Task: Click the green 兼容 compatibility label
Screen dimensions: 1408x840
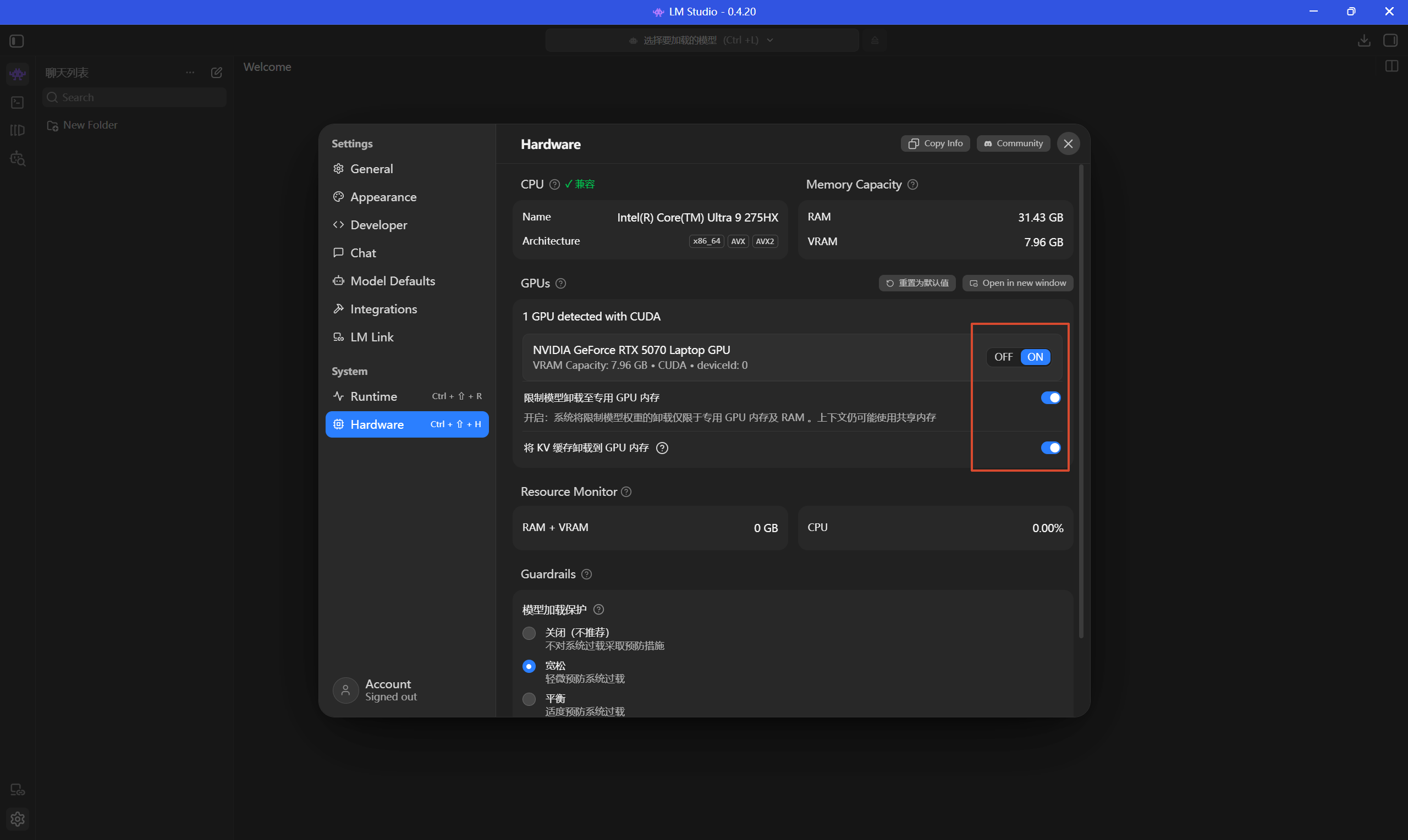Action: [580, 185]
